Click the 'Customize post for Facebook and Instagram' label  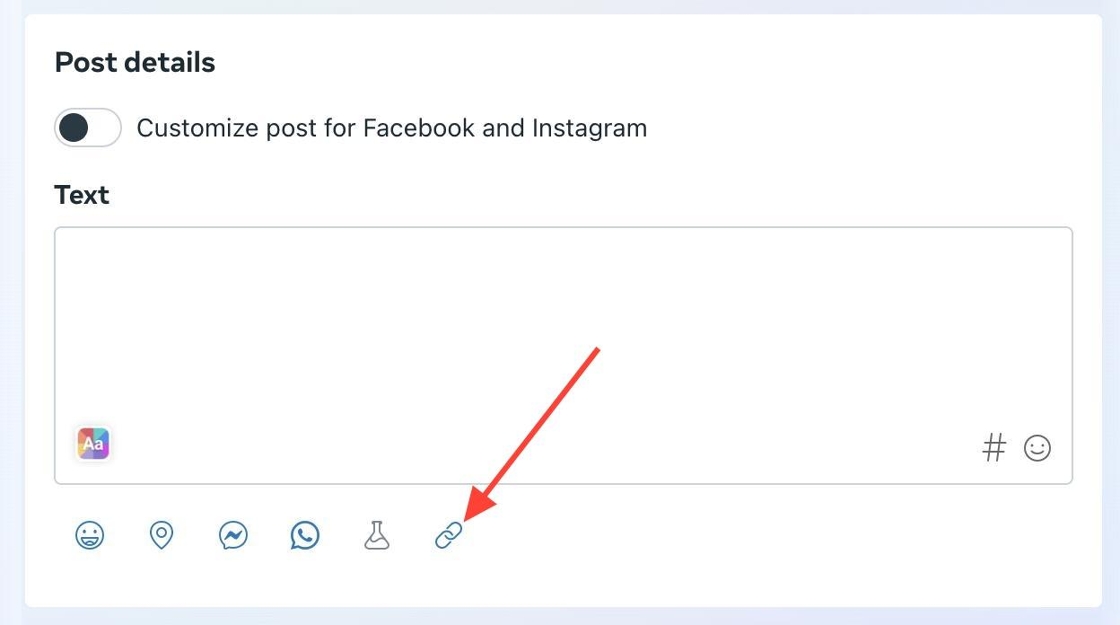pyautogui.click(x=391, y=128)
